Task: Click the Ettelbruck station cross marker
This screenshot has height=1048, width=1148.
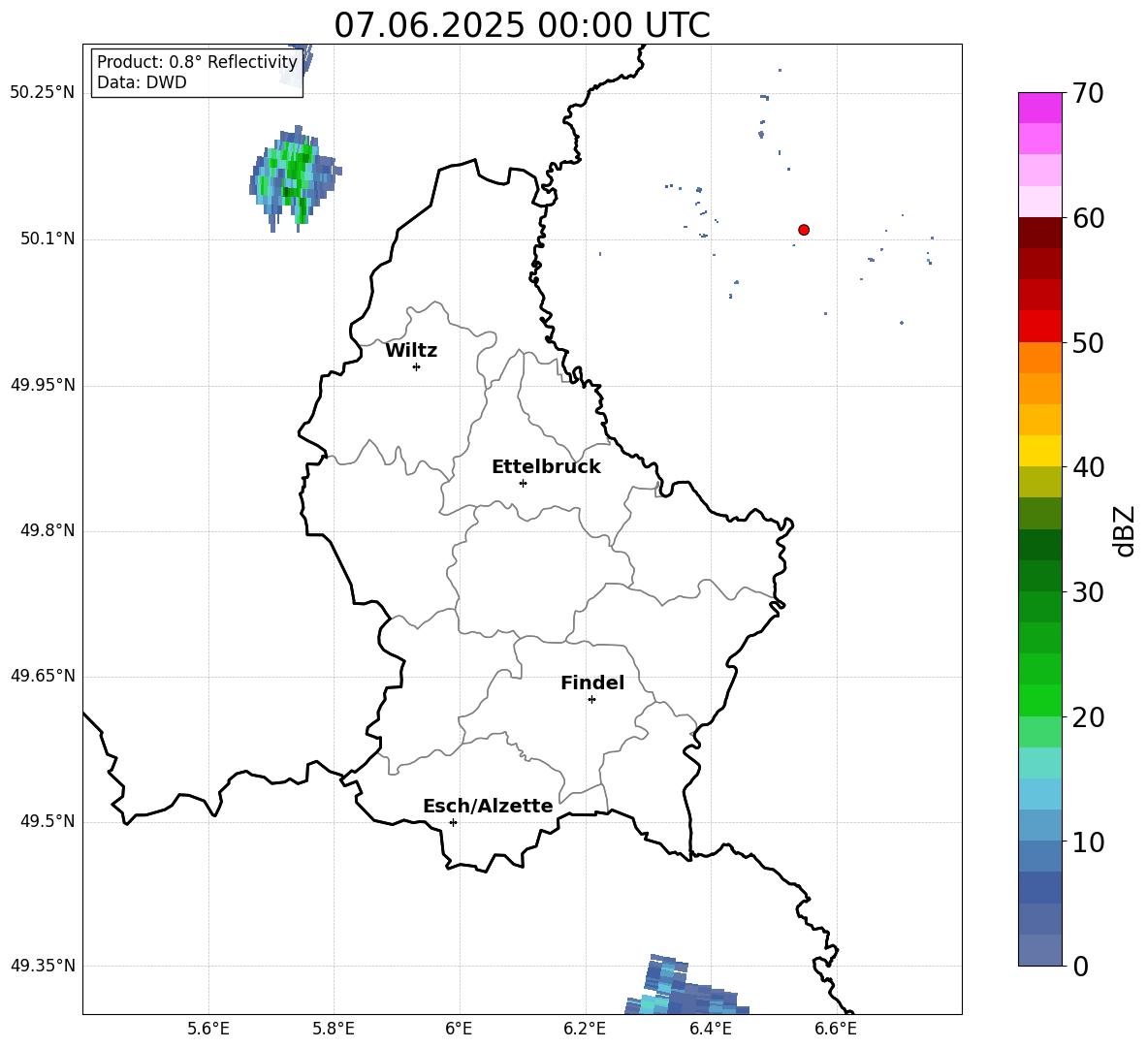Action: coord(523,483)
